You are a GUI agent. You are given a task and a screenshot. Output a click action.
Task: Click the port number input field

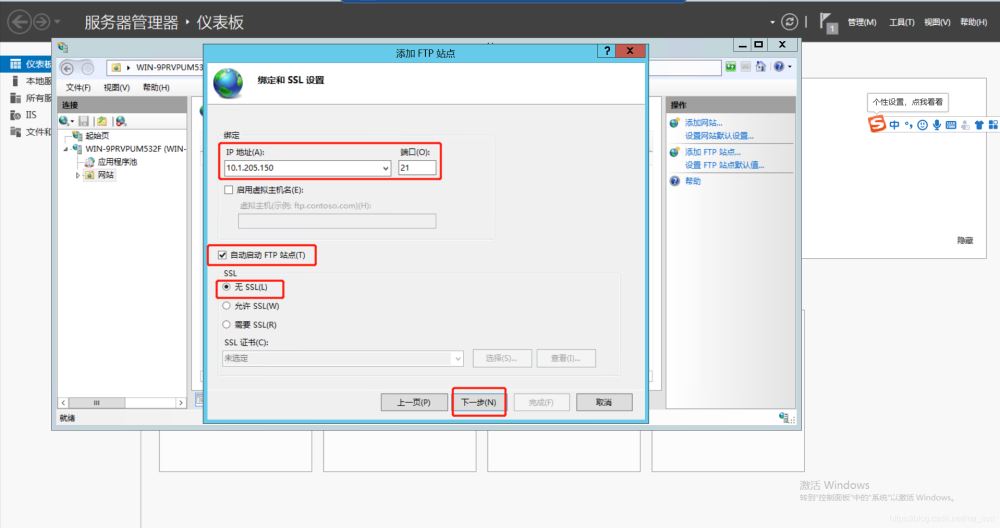point(417,168)
